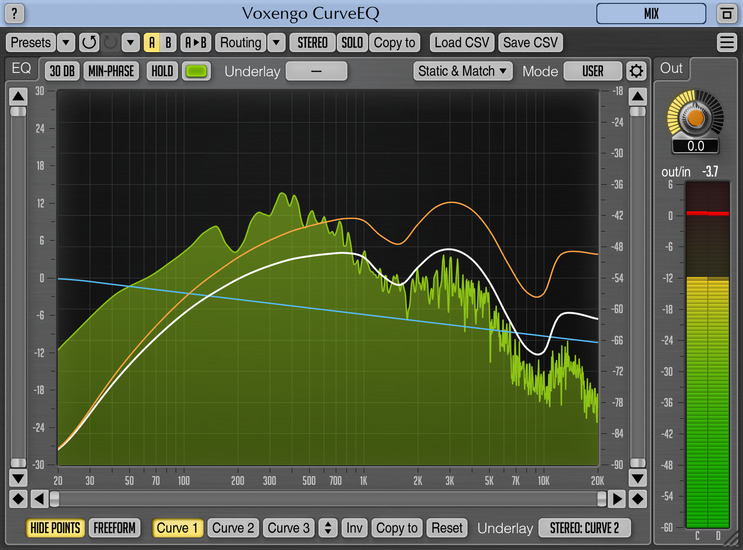Toggle the green spectrum display button
The image size is (743, 550).
click(196, 71)
